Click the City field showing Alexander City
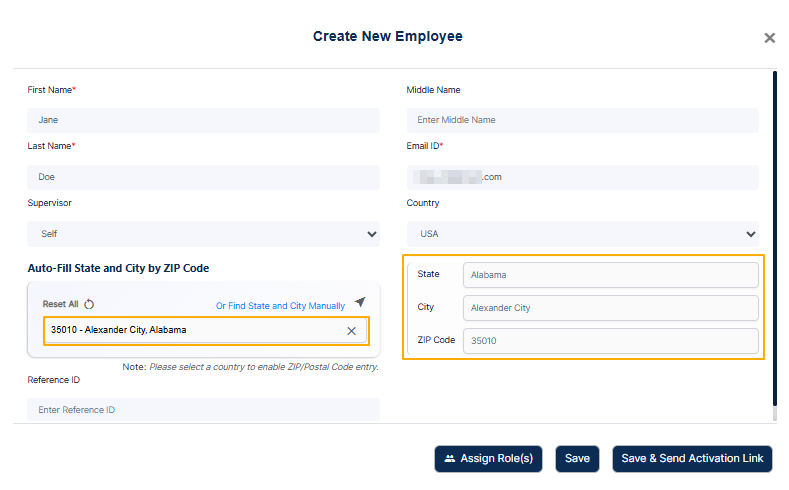Viewport: 789px width, 490px height. point(610,308)
